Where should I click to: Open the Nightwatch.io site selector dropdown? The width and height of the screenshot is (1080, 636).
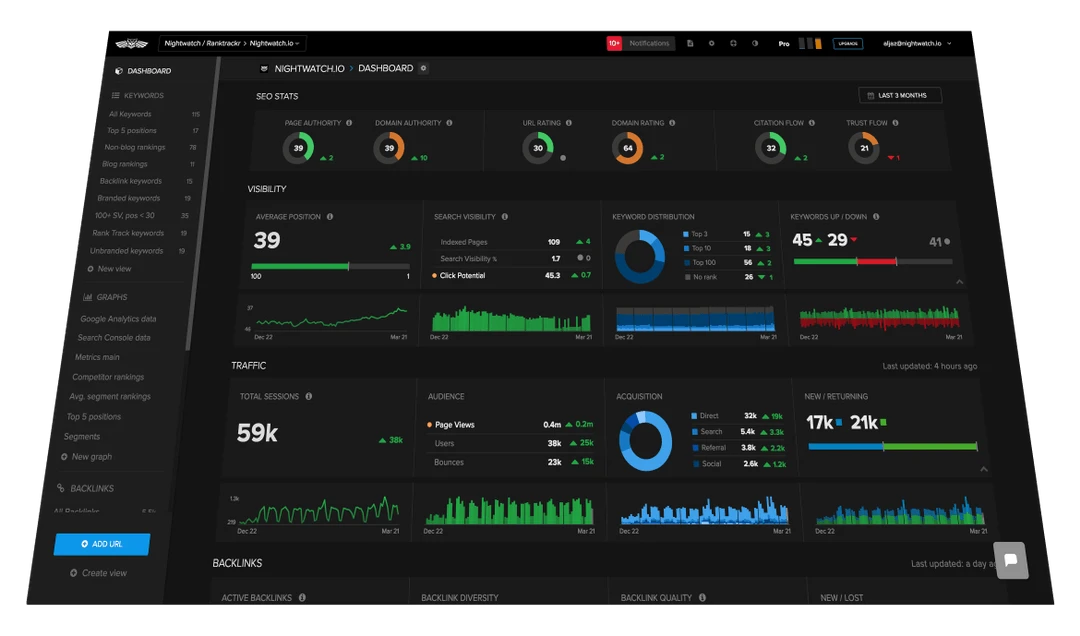click(x=233, y=43)
